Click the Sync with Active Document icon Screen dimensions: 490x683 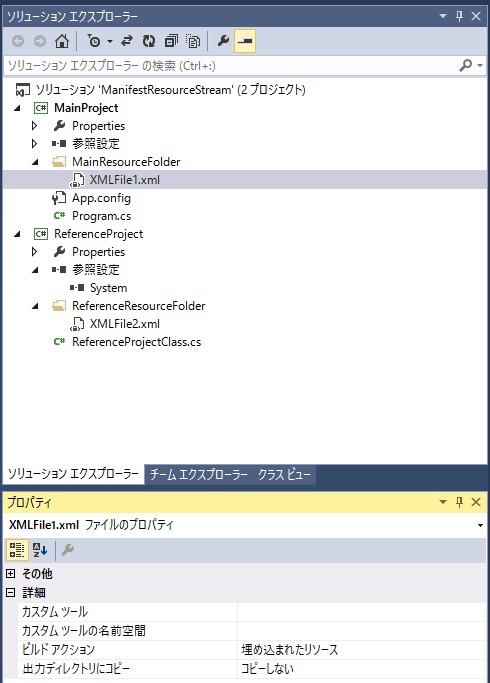[127, 41]
